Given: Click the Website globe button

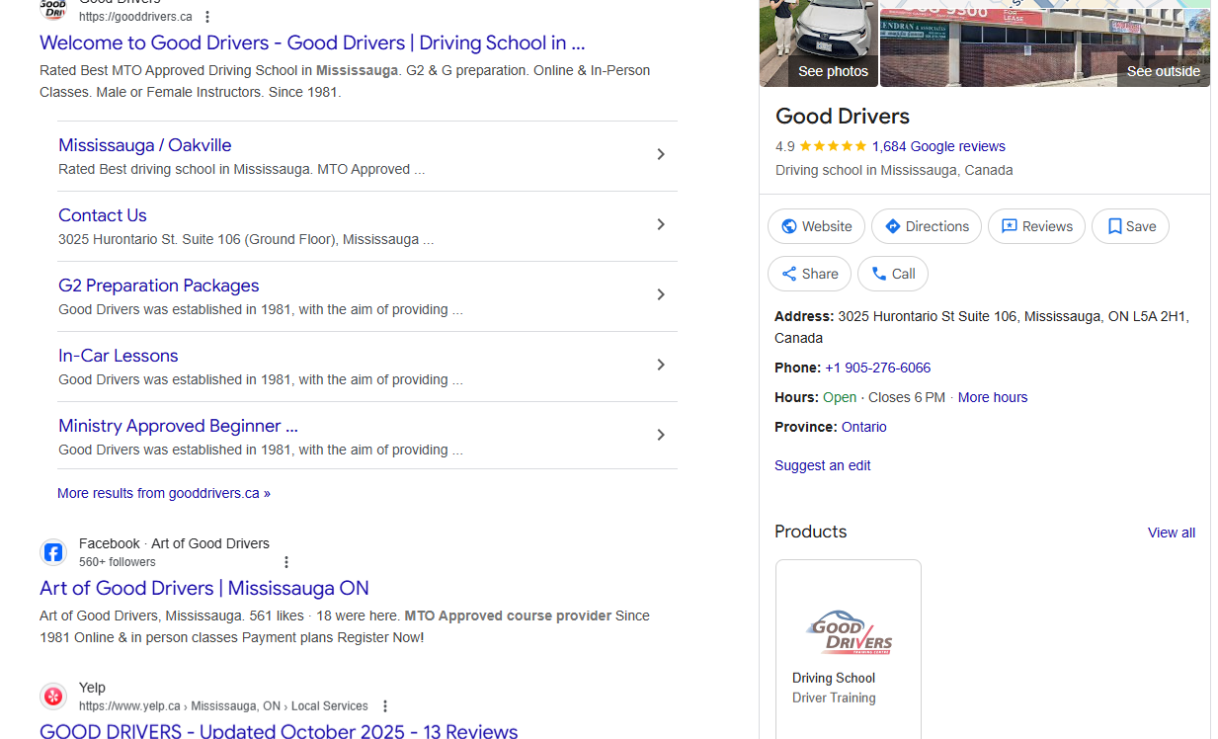Looking at the screenshot, I should coord(816,226).
